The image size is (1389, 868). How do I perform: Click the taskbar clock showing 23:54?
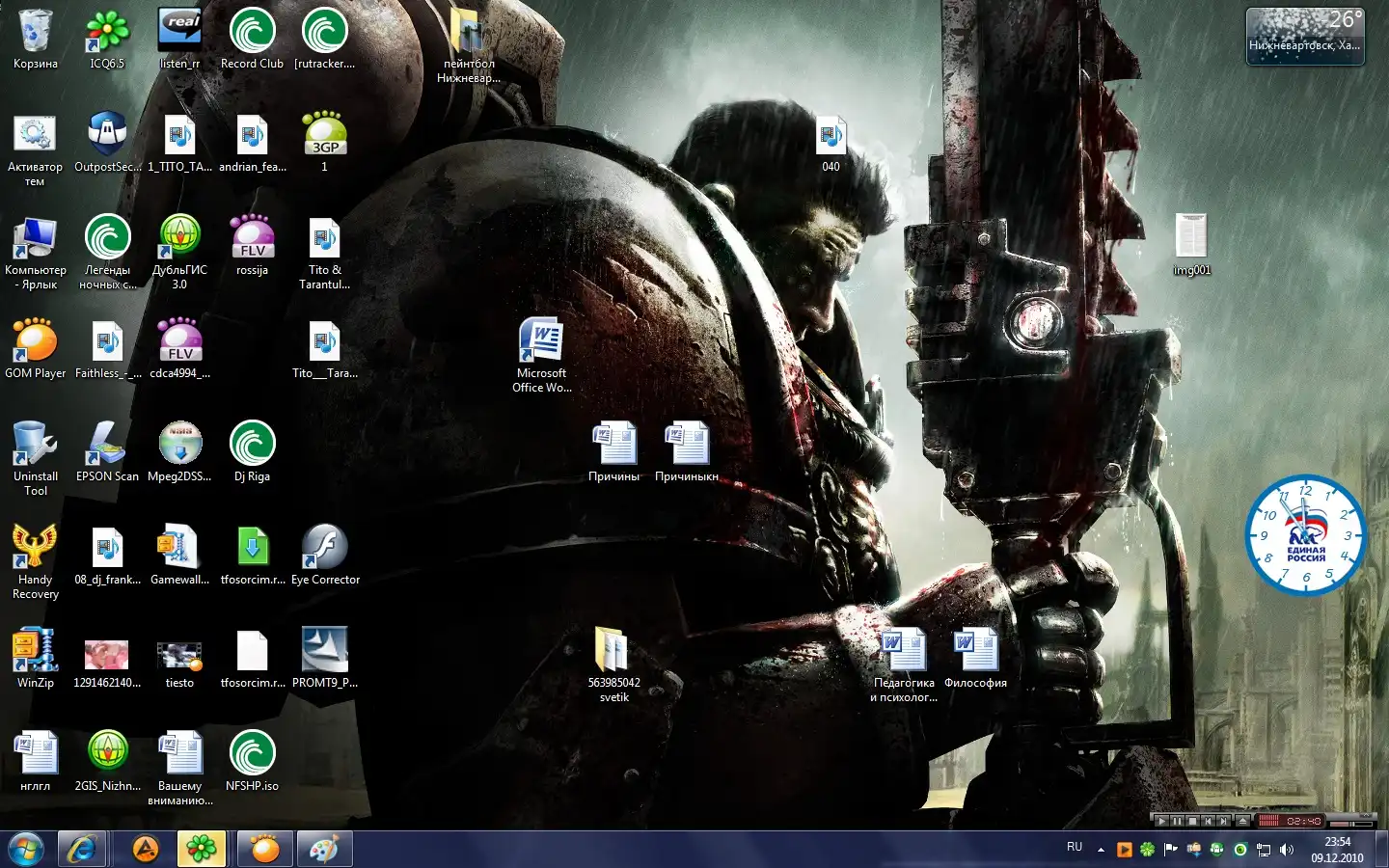(1337, 850)
